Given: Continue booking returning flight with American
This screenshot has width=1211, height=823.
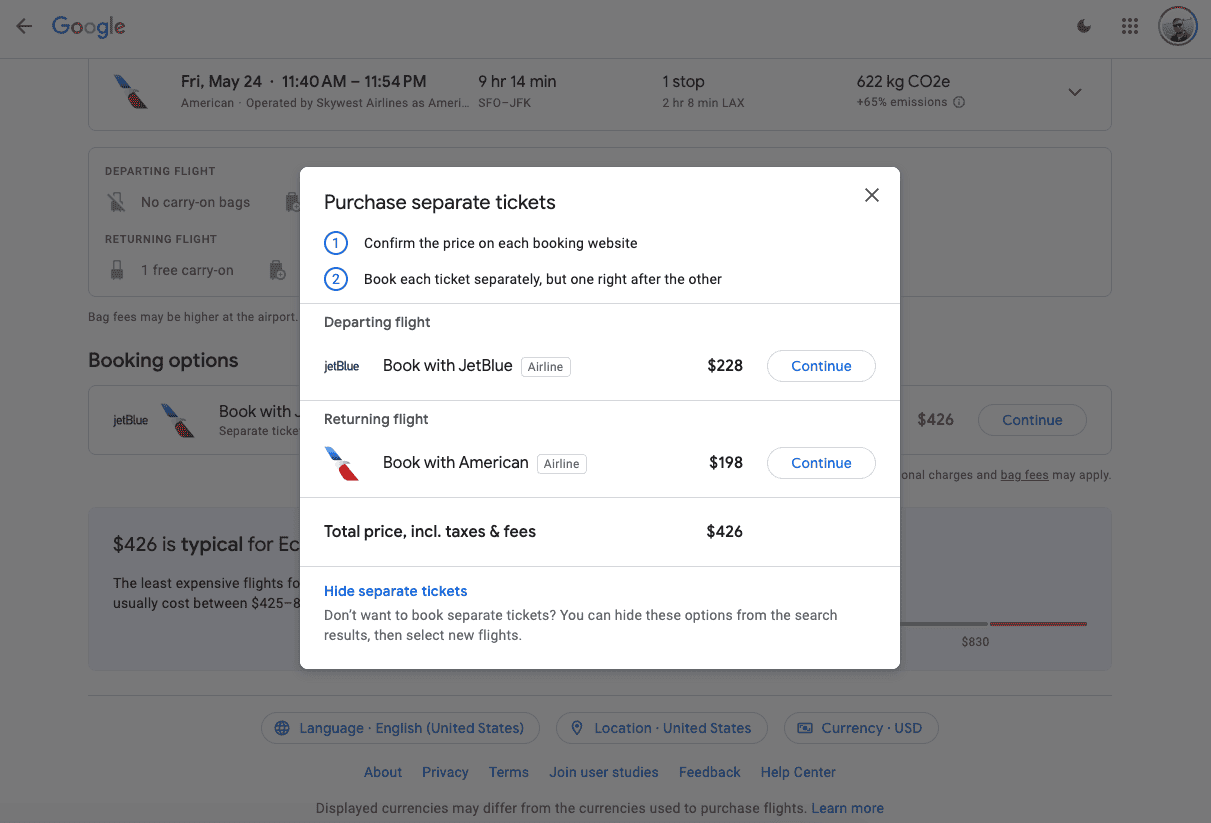Looking at the screenshot, I should pos(820,463).
